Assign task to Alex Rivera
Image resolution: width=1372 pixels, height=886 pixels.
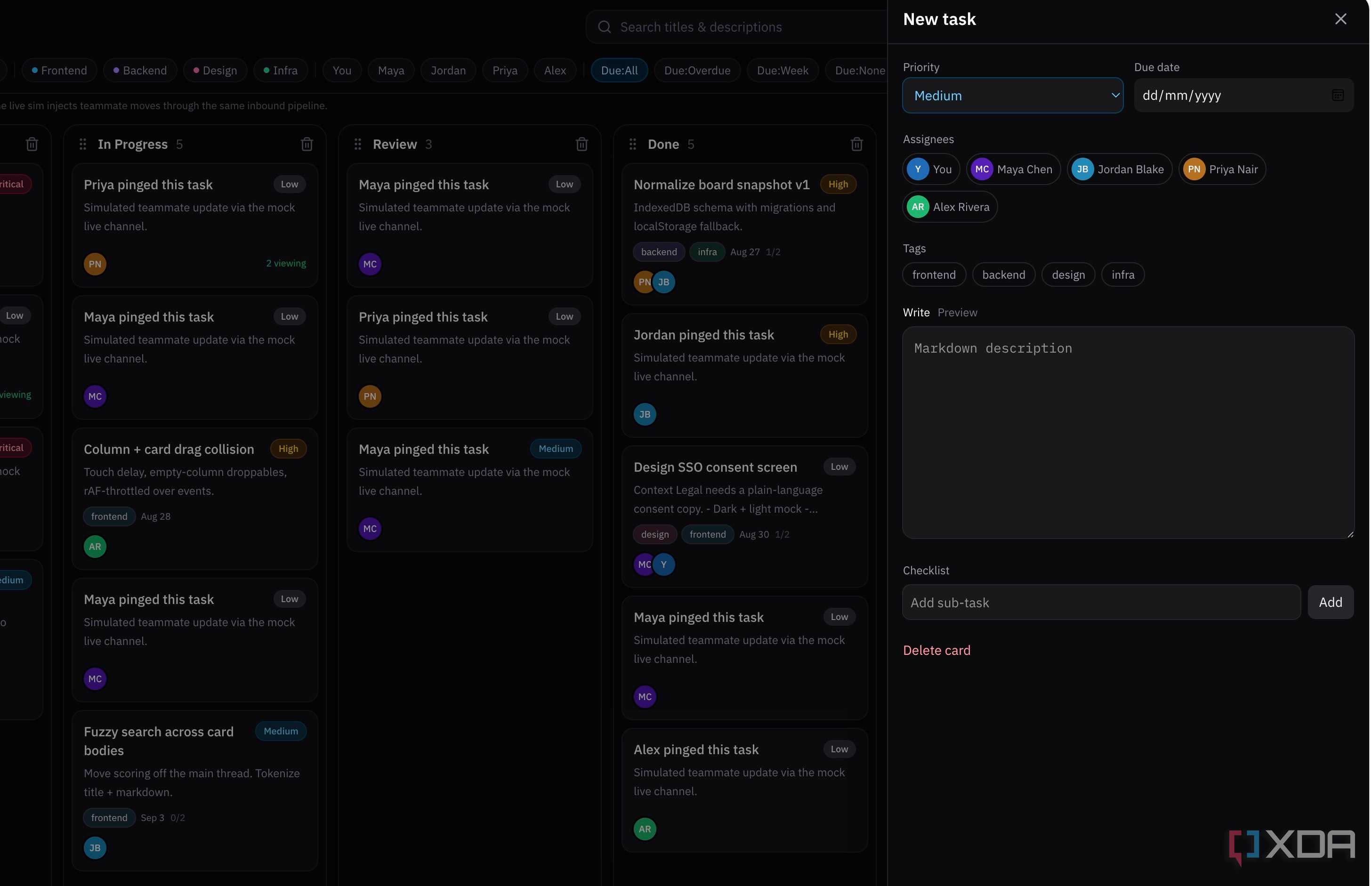point(950,207)
